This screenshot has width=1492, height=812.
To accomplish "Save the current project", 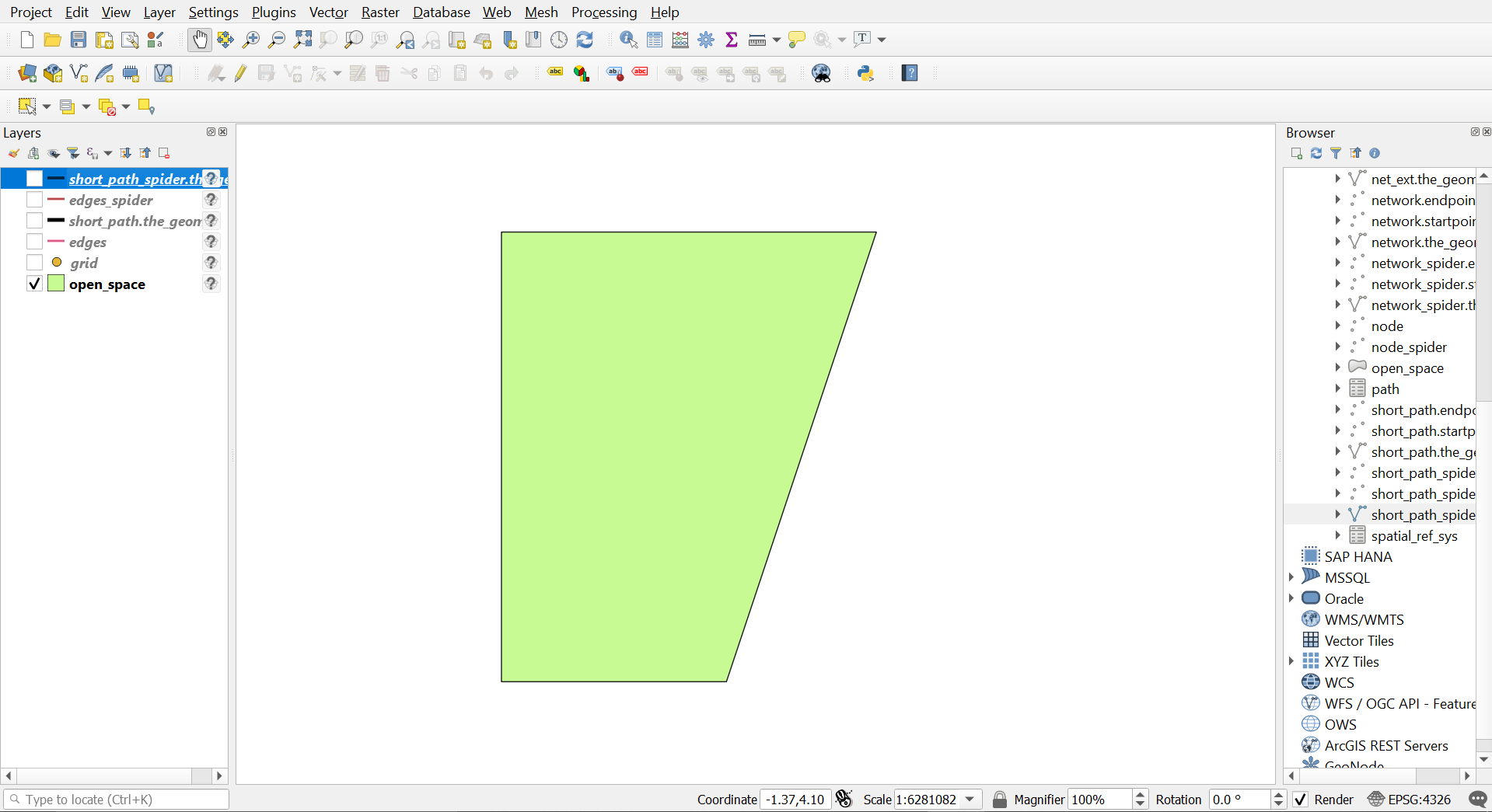I will point(79,40).
